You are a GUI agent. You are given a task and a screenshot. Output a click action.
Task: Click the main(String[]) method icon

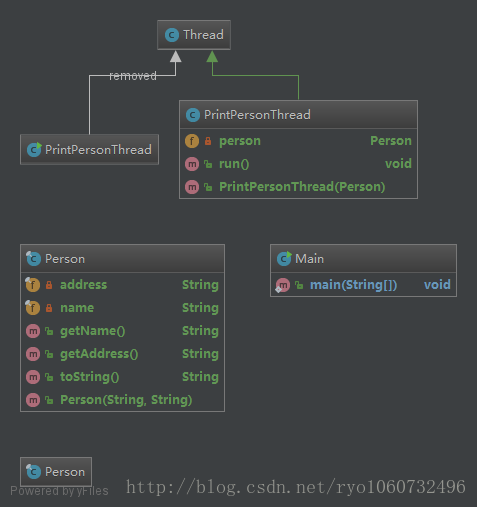tap(283, 285)
